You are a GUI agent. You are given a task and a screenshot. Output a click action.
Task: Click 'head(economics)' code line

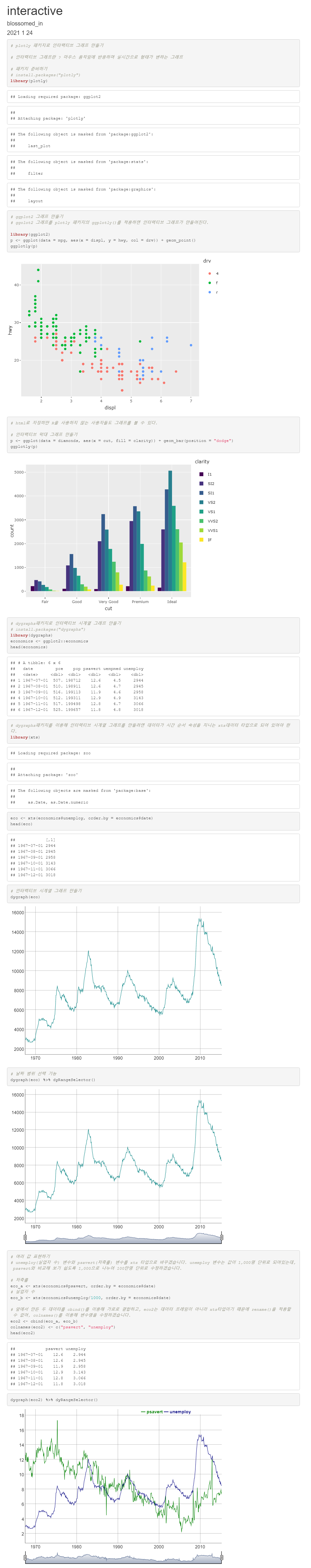point(29,647)
